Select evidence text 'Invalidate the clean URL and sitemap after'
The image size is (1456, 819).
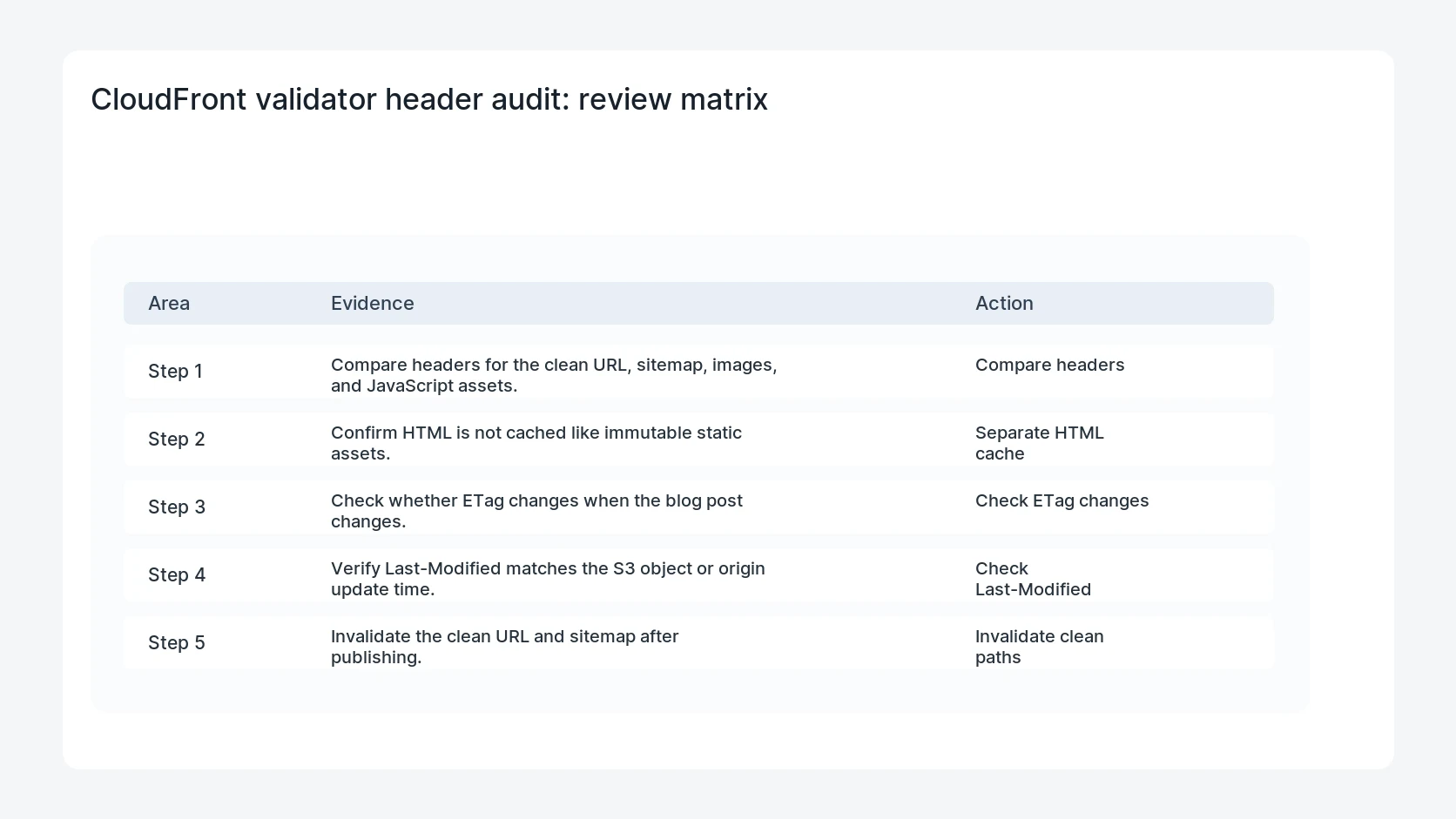click(x=505, y=636)
